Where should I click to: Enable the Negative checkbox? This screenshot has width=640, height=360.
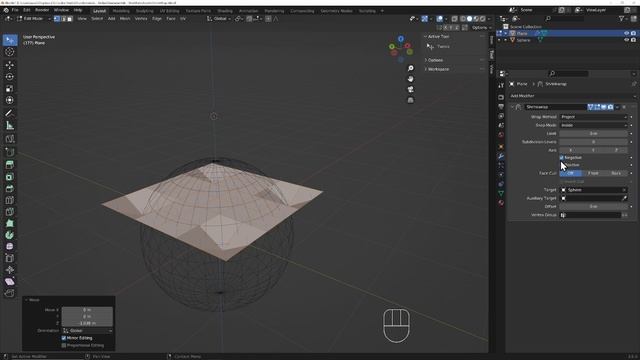[x=562, y=158]
